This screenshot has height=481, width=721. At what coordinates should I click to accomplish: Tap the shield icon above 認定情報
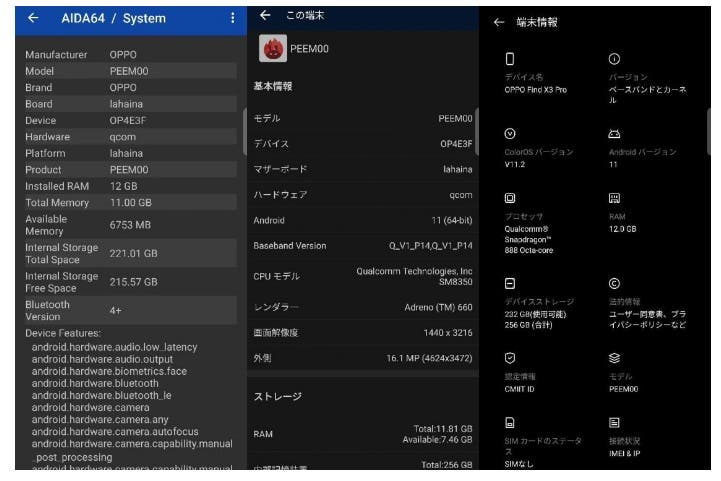[x=510, y=358]
